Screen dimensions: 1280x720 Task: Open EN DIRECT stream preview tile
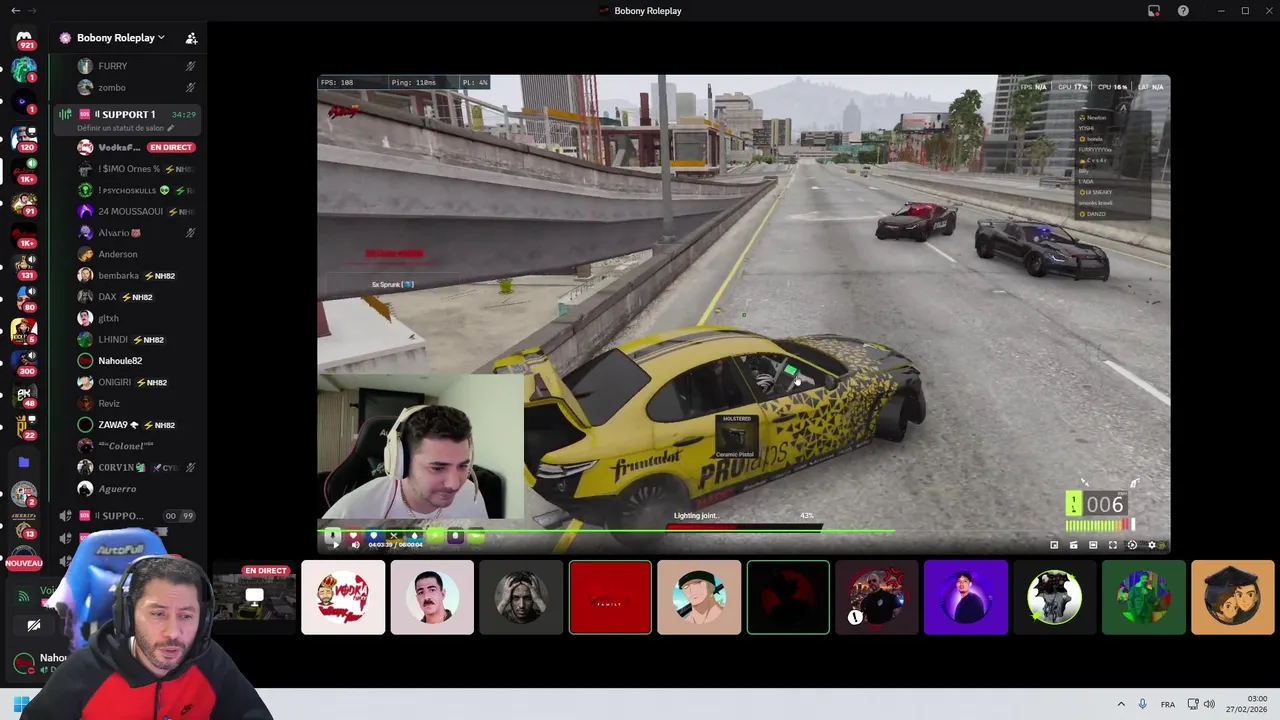pyautogui.click(x=254, y=597)
